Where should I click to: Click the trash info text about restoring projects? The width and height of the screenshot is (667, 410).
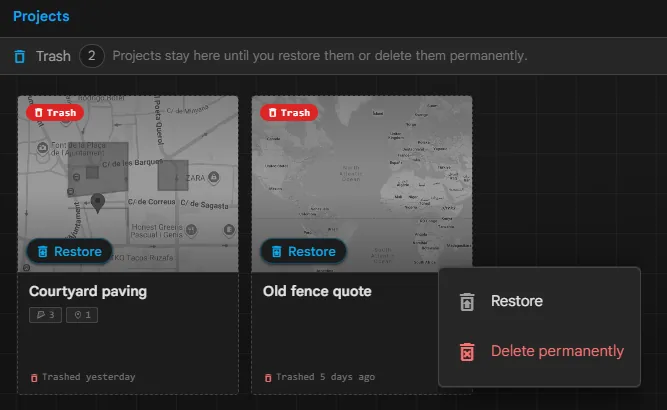point(320,56)
